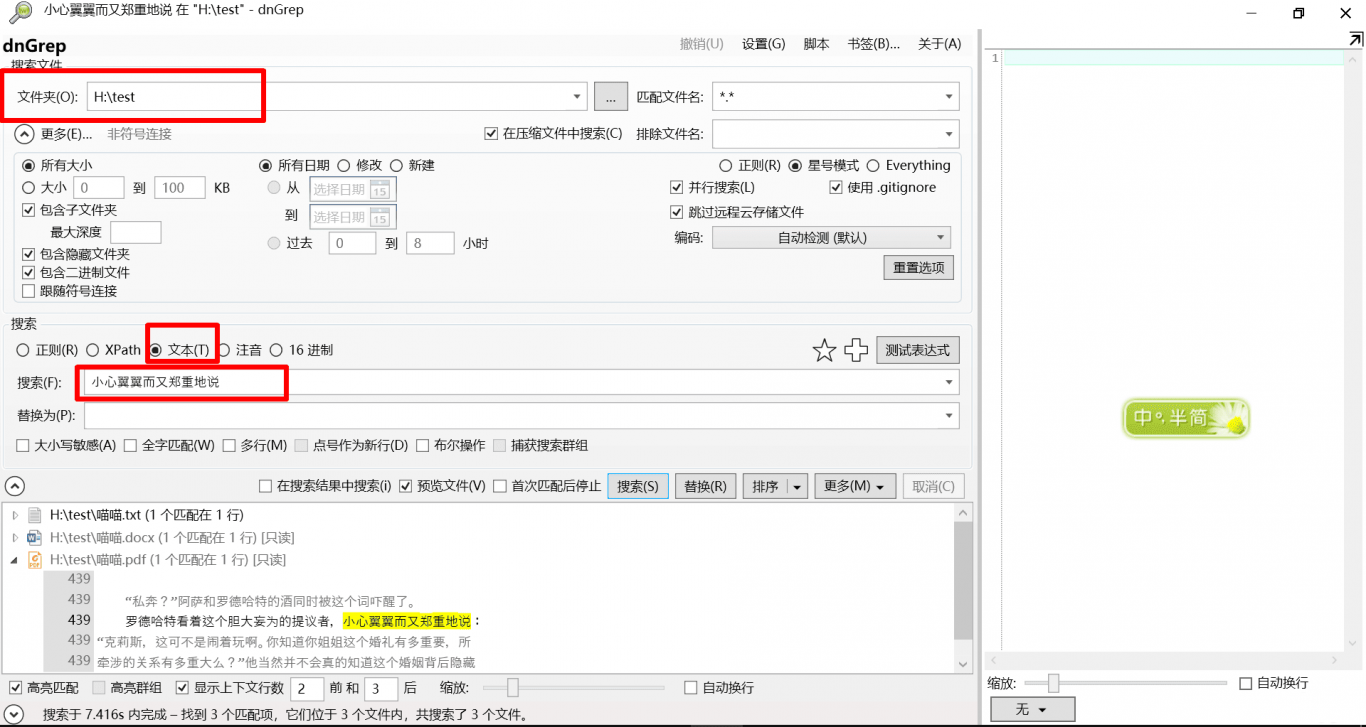Open the 匹配文件名 dropdown list

click(x=948, y=97)
